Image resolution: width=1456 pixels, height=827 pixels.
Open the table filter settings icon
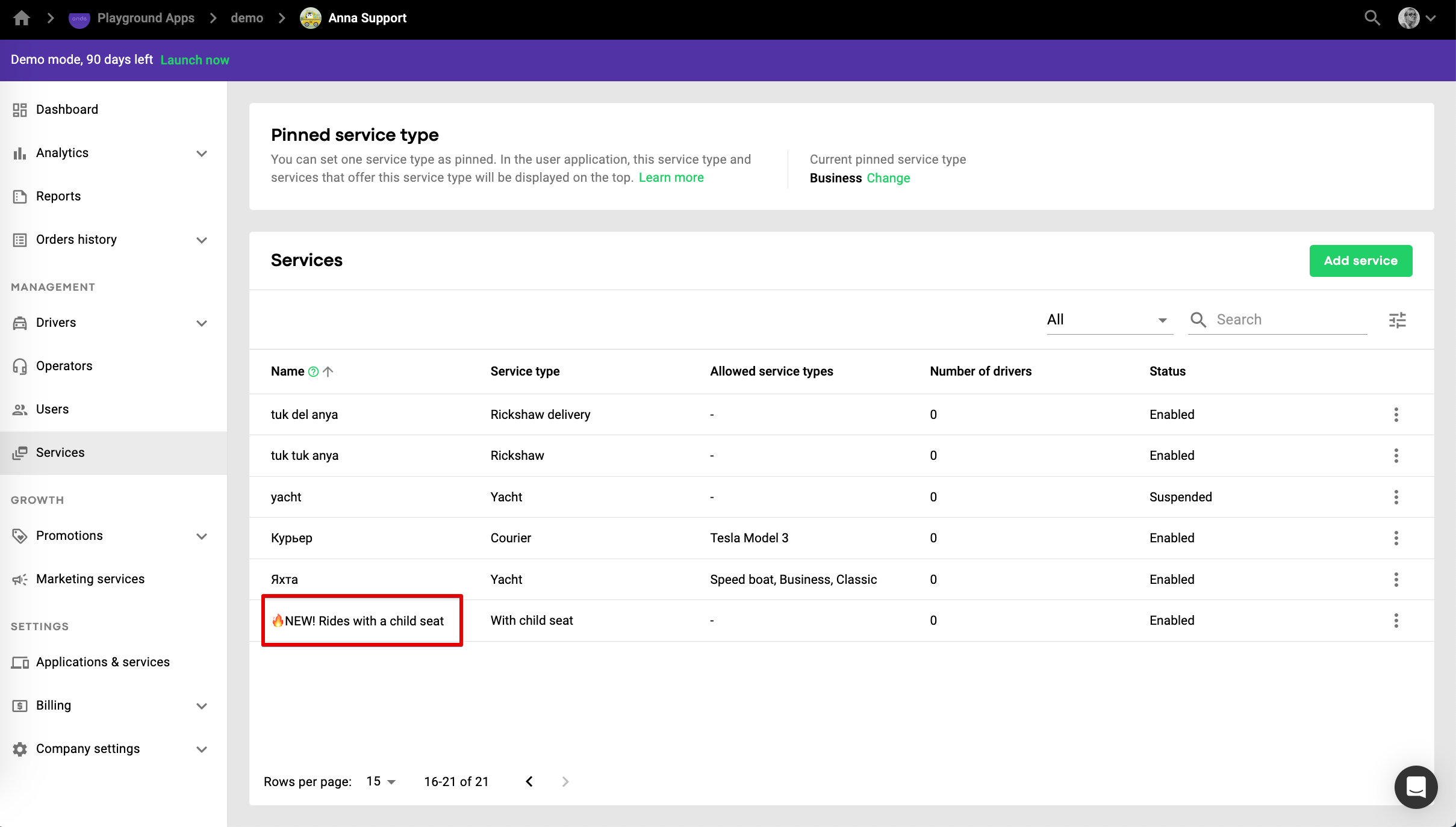point(1397,320)
